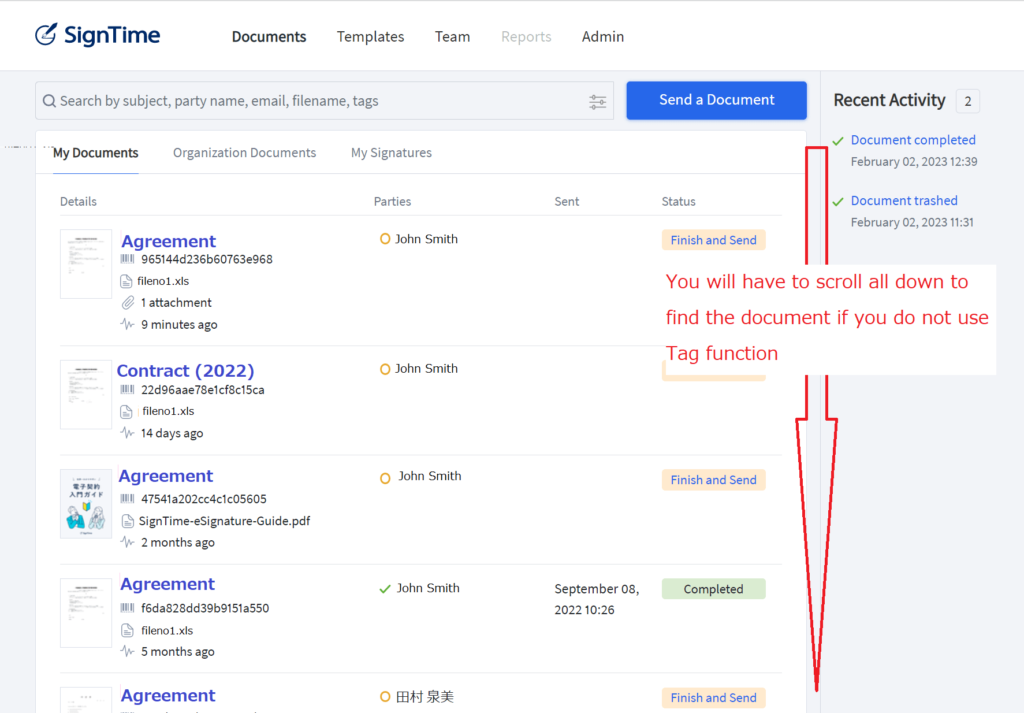Viewport: 1024px width, 713px height.
Task: Open the Document completed activity link
Action: 913,140
